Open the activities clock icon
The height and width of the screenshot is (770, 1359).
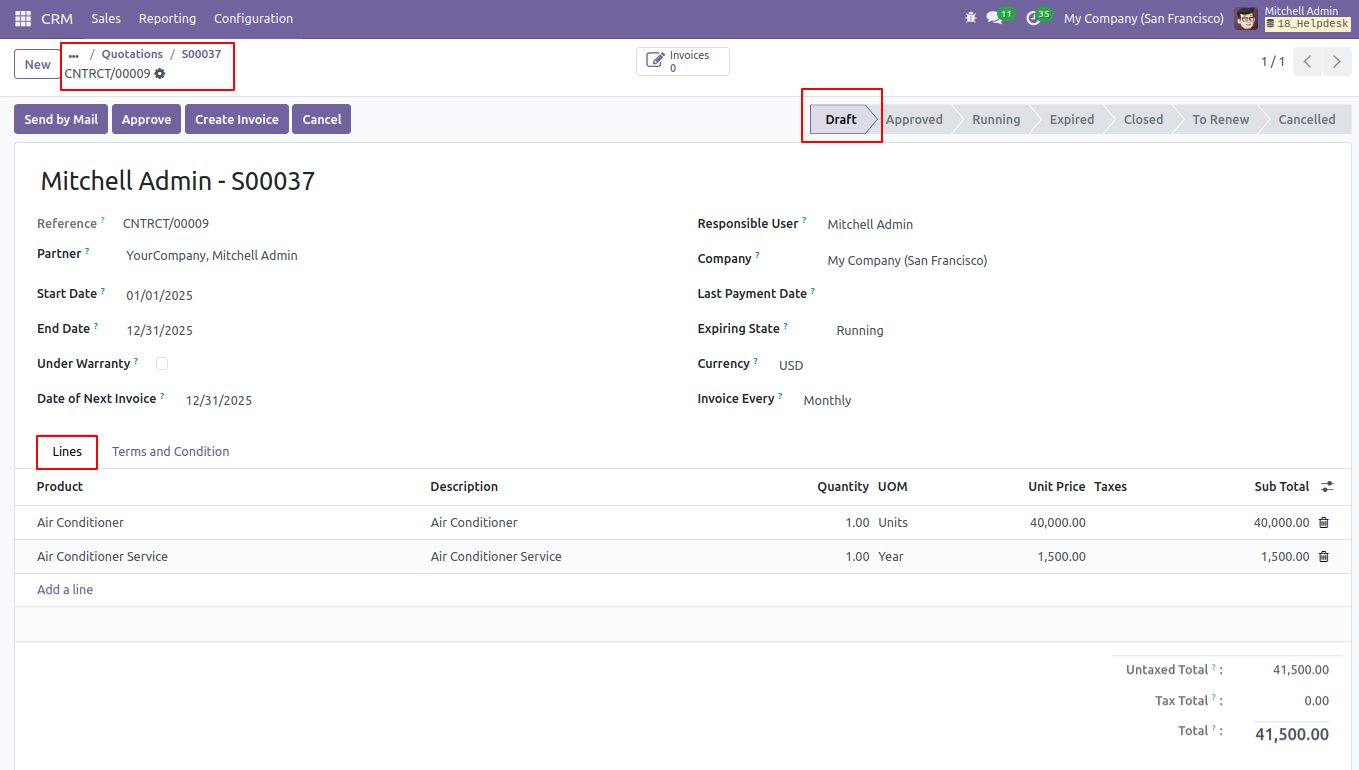tap(1034, 18)
